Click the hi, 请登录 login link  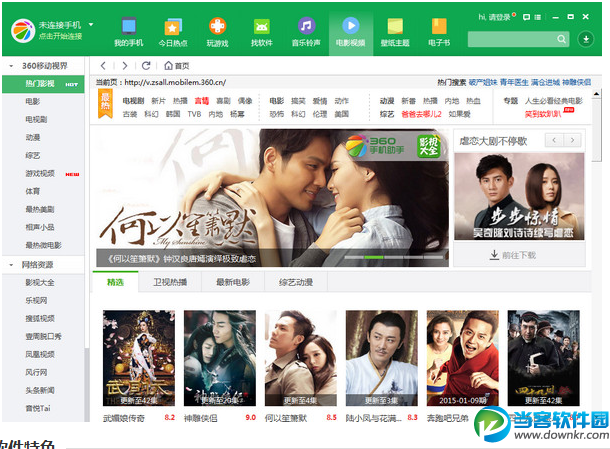tap(494, 17)
